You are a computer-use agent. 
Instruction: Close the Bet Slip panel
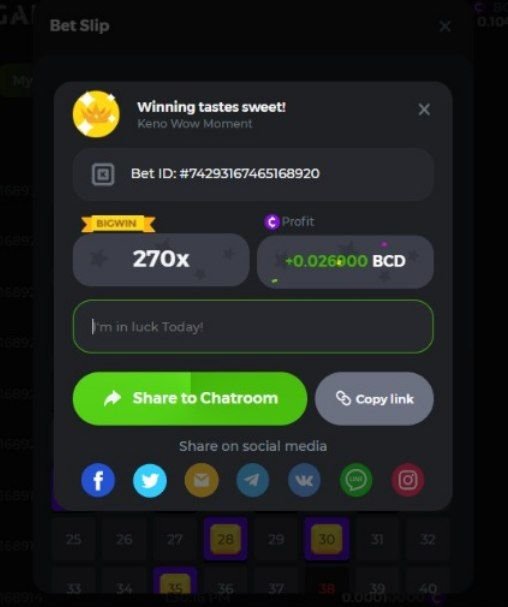(445, 26)
